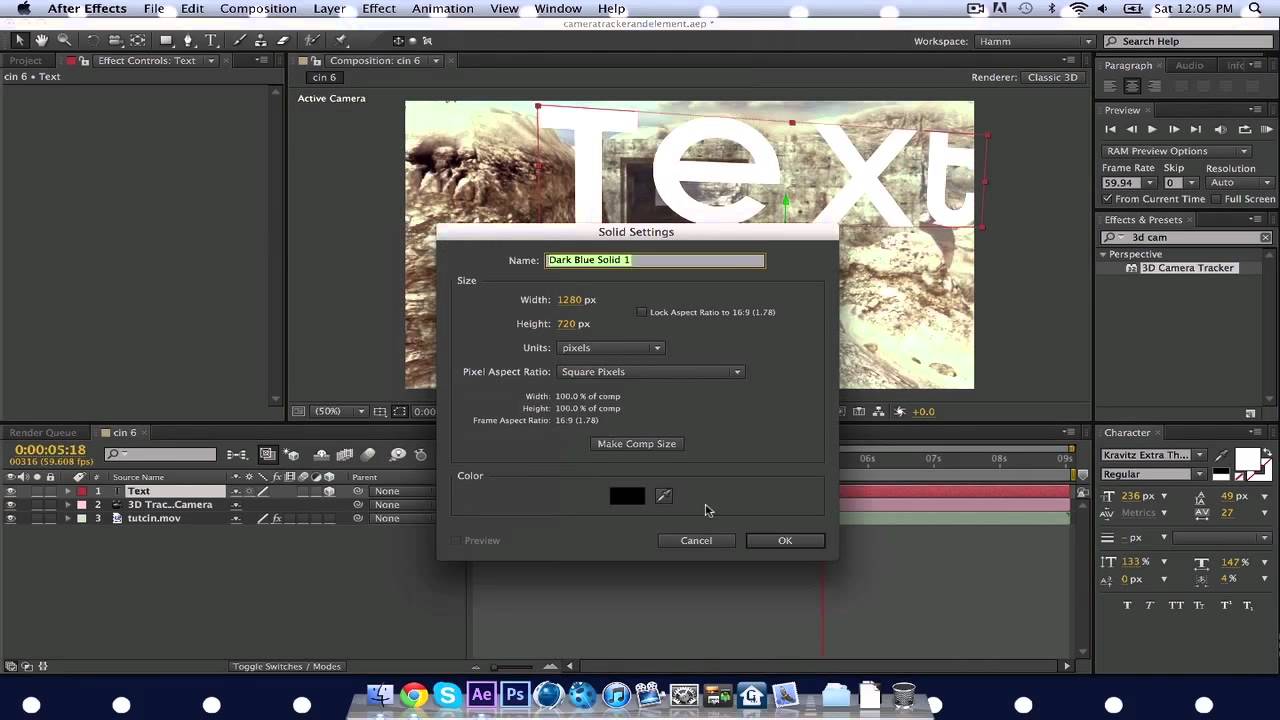The image size is (1280, 720).
Task: Toggle effects fx switch on tutcin.mov
Action: point(277,519)
